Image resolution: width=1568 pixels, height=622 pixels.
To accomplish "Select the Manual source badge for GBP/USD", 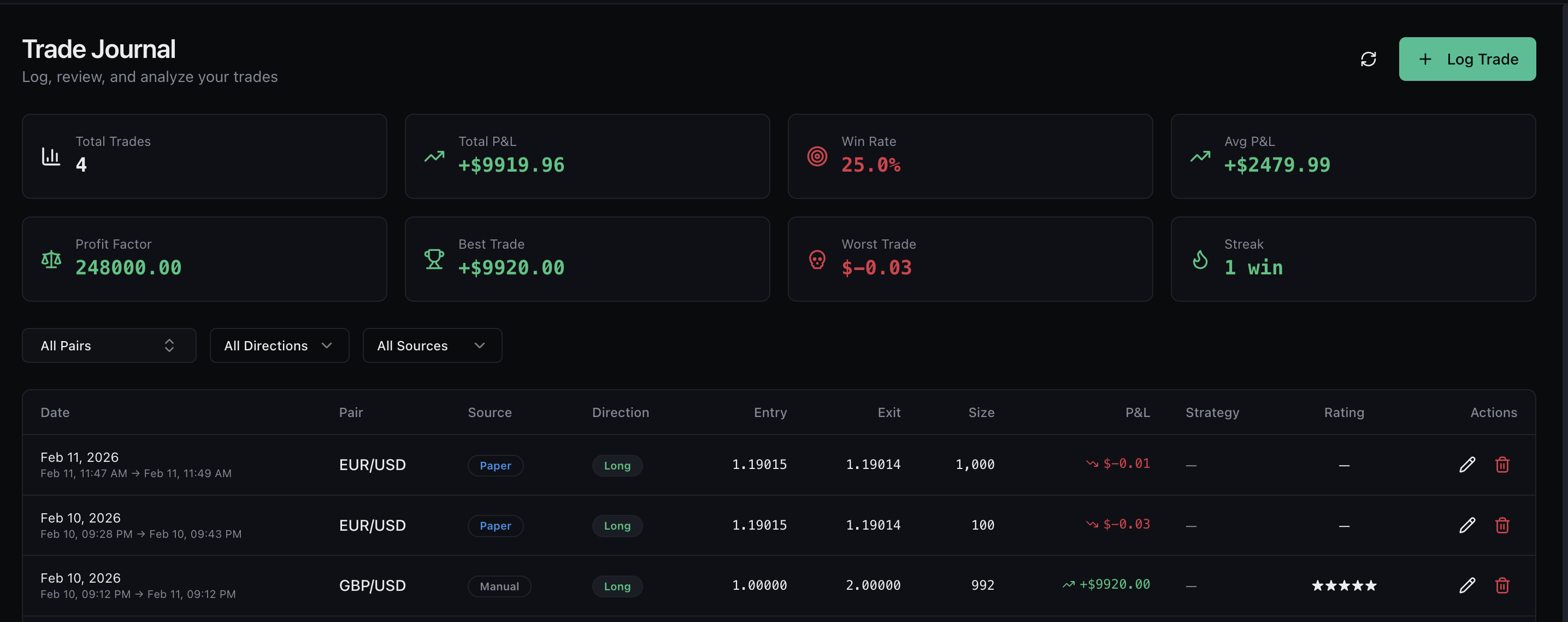I will [x=499, y=586].
